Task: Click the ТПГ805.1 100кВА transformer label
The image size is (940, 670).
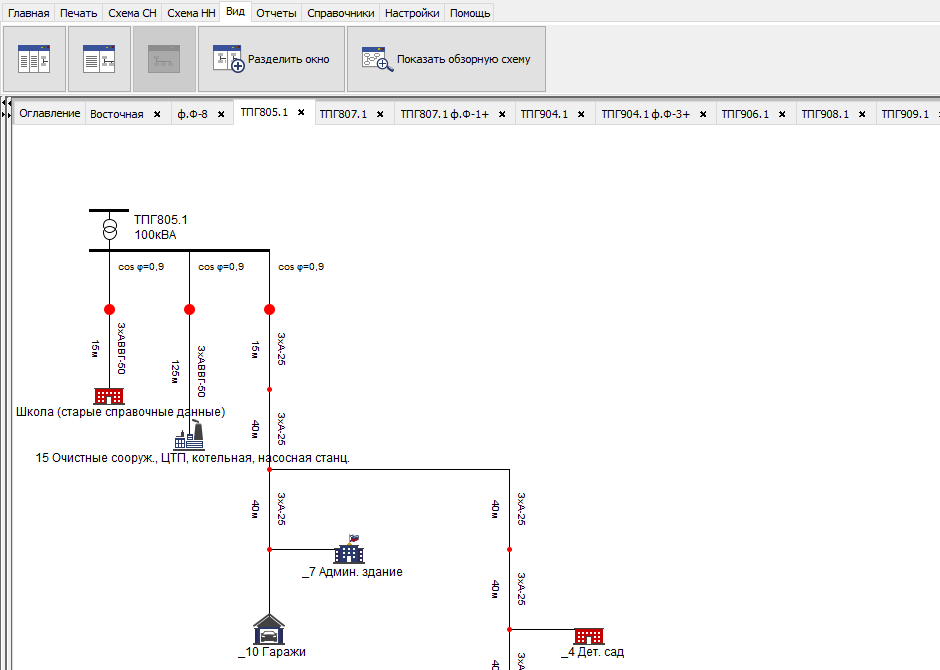Action: pyautogui.click(x=161, y=227)
